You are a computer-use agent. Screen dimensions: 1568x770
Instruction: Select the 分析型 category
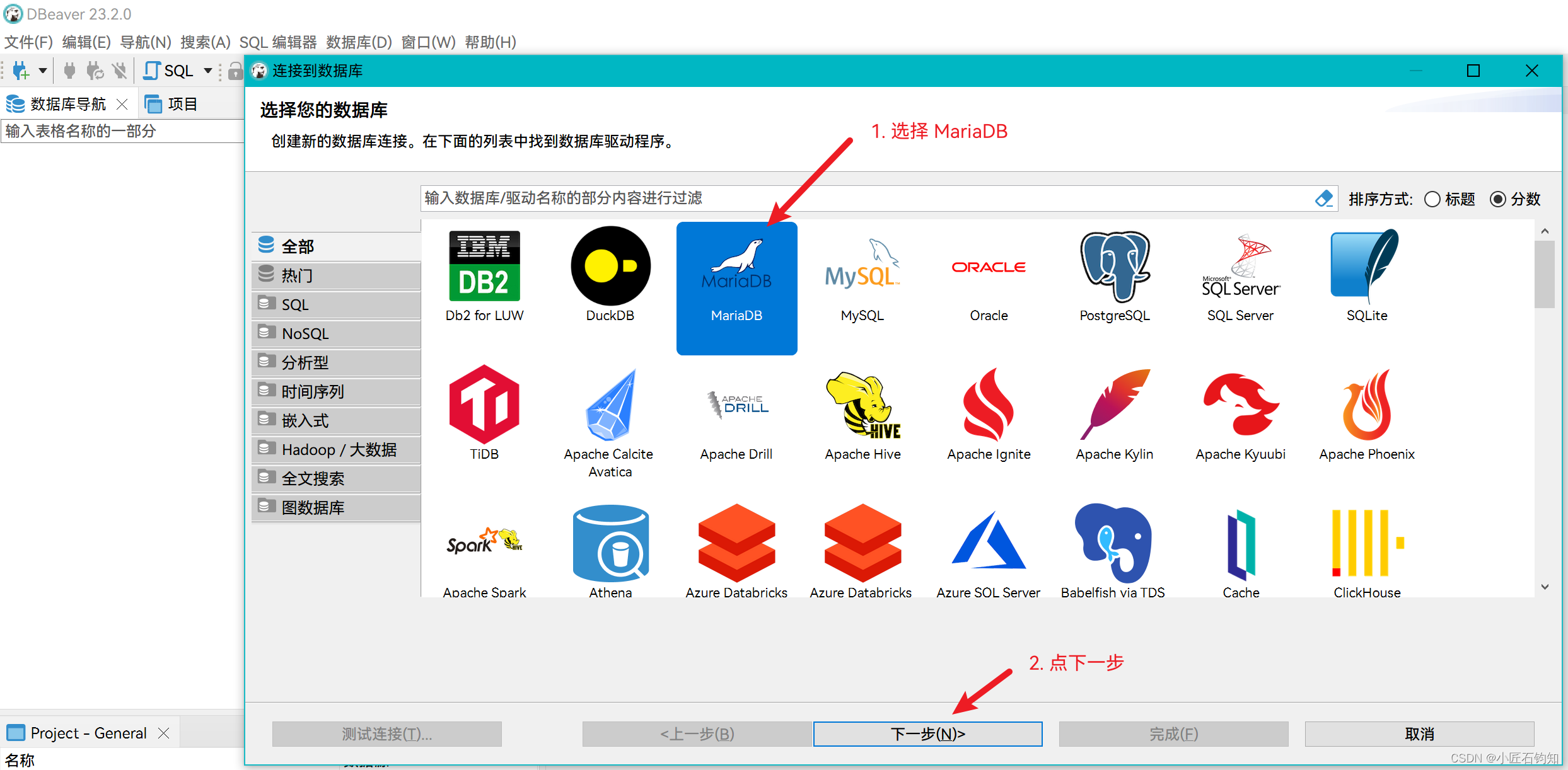[x=336, y=362]
